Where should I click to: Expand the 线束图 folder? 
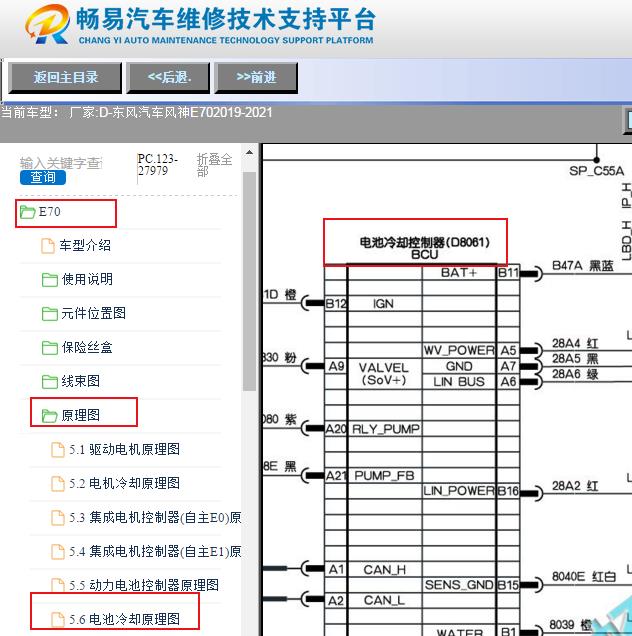[x=80, y=381]
